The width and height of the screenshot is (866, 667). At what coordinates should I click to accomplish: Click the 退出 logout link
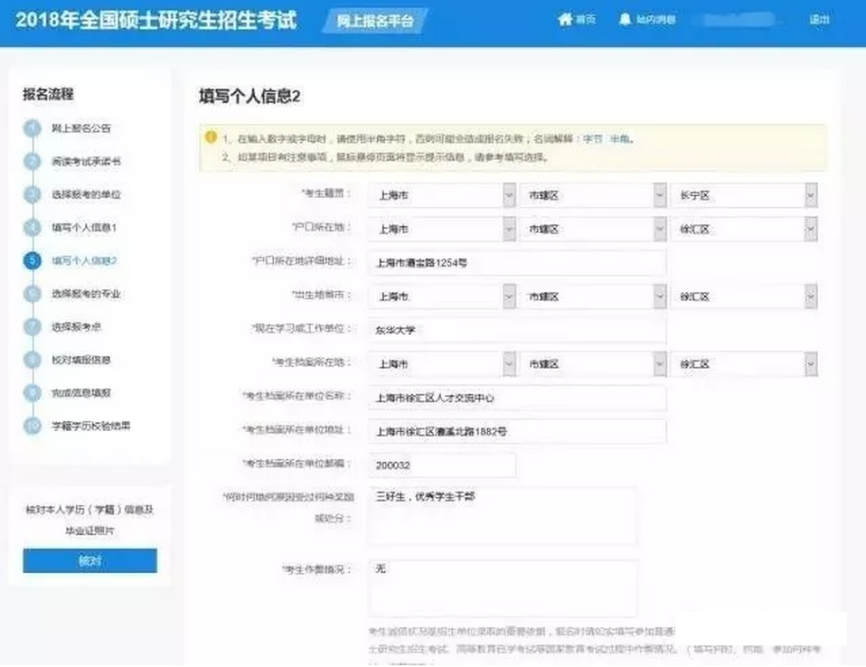tap(818, 20)
